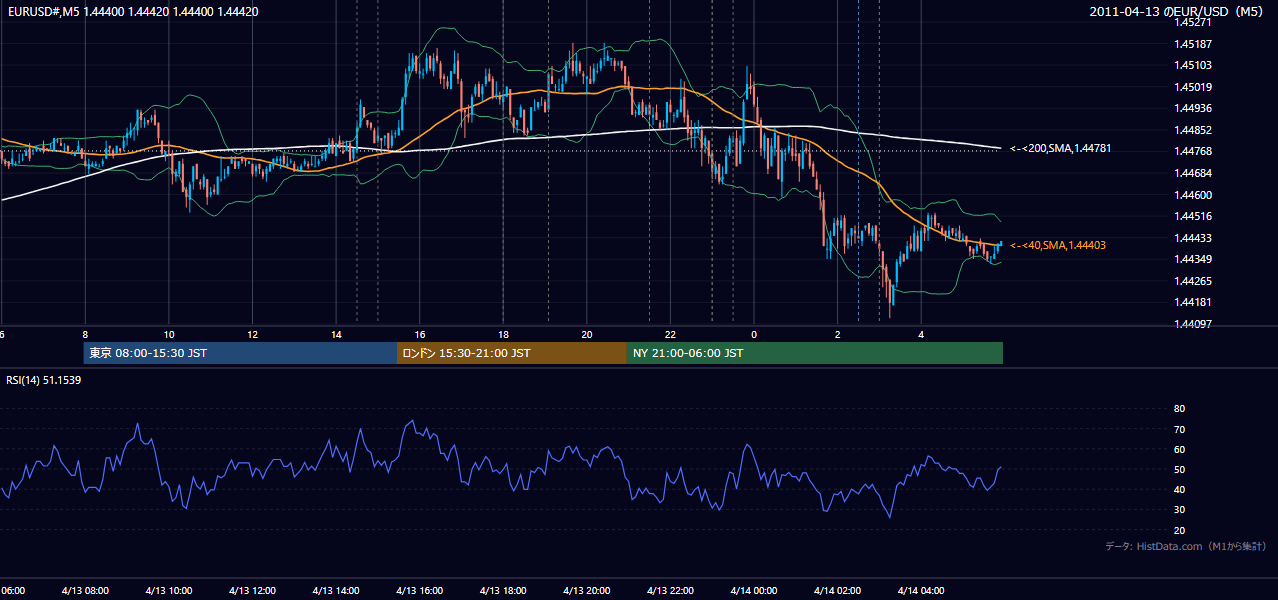Click hour tick label 8 below price chart
1278x600 pixels.
click(85, 334)
